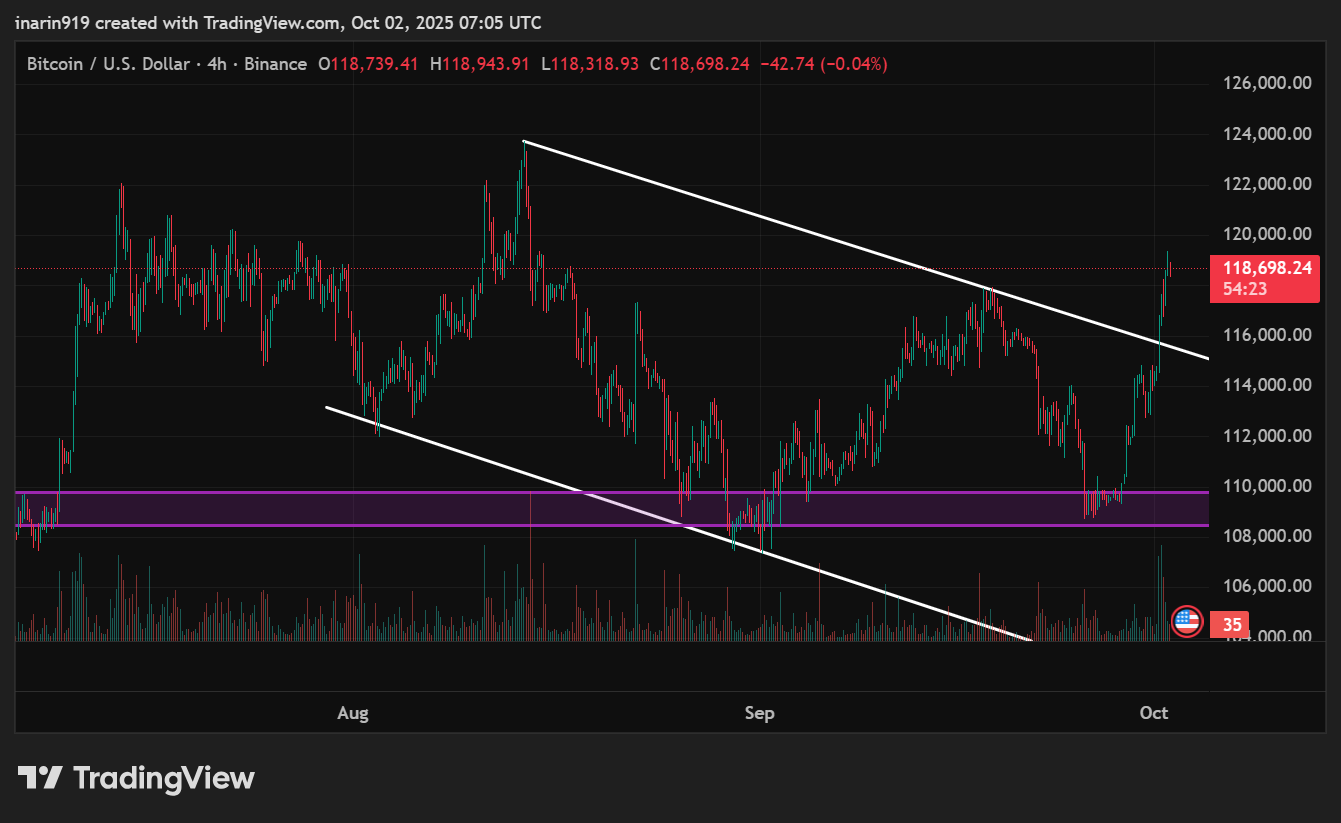Viewport: 1341px width, 823px height.
Task: Click the Sep label on the time axis
Action: tap(759, 713)
